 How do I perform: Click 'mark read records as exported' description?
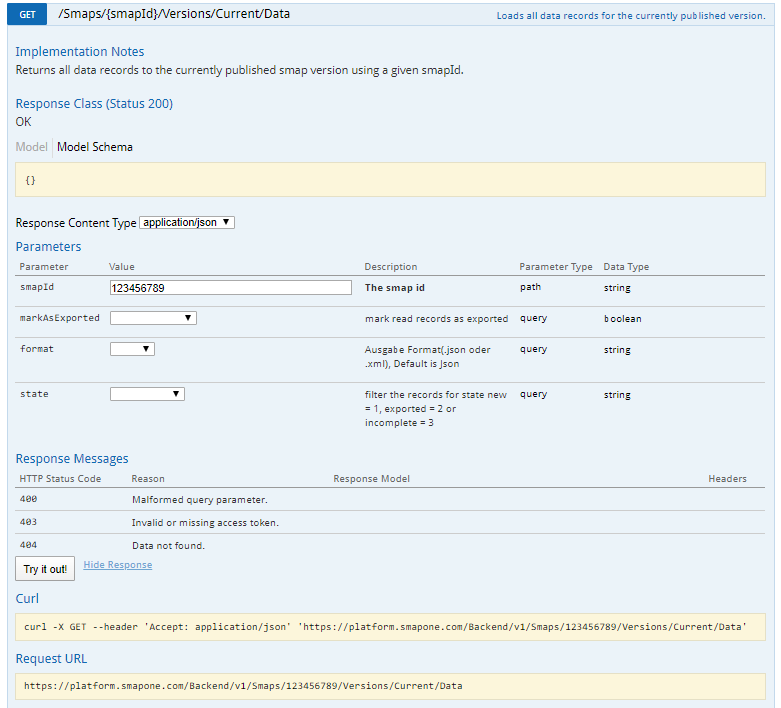click(436, 318)
